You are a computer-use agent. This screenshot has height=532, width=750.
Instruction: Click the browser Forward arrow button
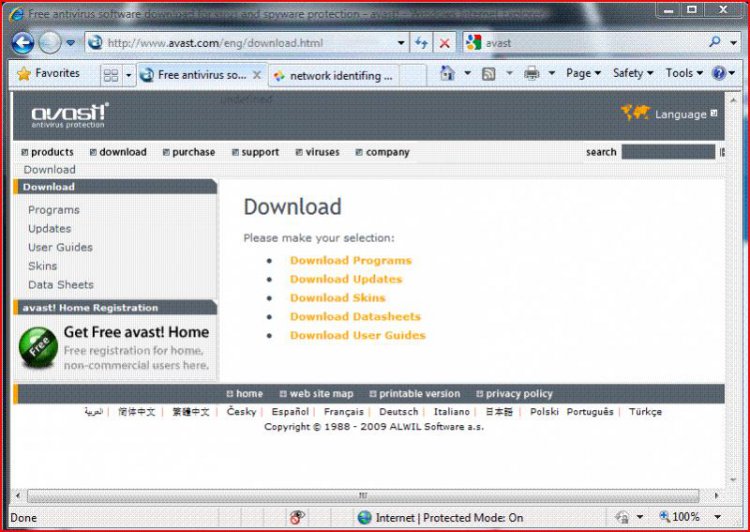point(50,43)
